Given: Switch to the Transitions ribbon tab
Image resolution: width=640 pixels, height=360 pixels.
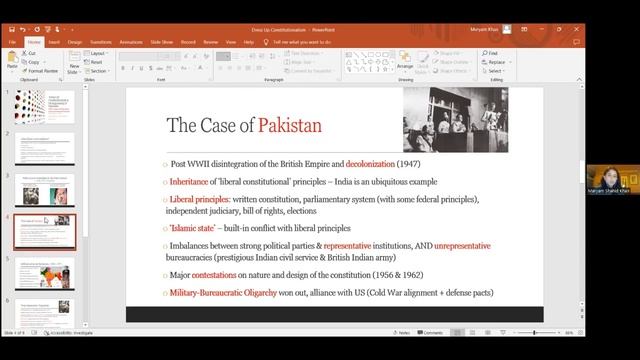Looking at the screenshot, I should 101,42.
